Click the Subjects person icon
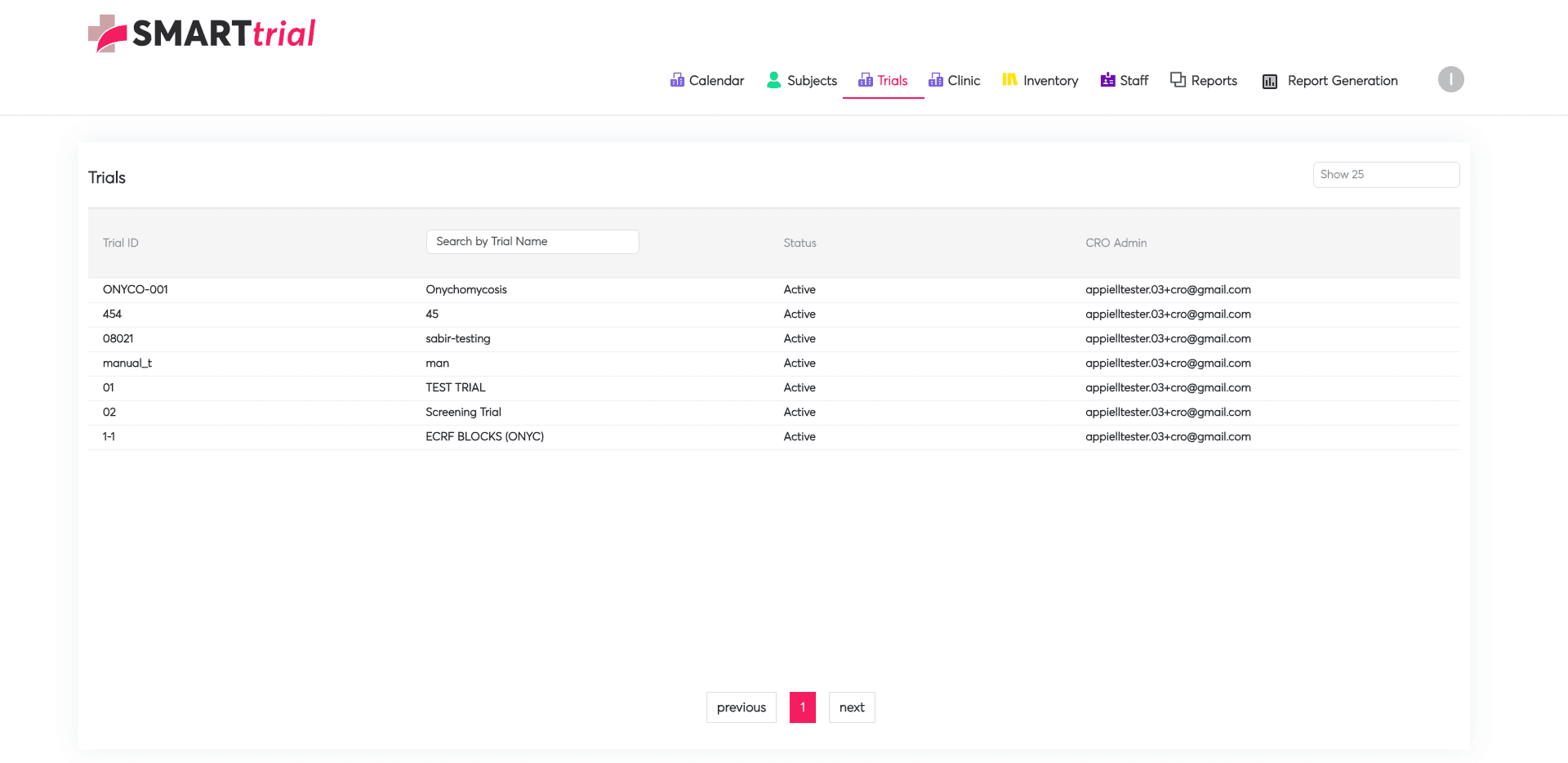Screen dimensions: 1568x763 773,80
